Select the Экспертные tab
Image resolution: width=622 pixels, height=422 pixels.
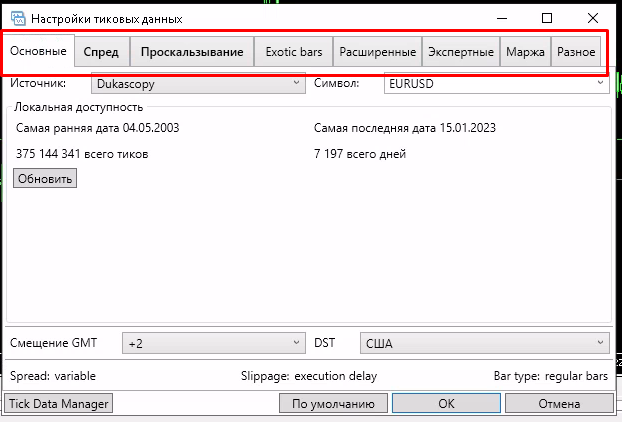[x=461, y=52]
